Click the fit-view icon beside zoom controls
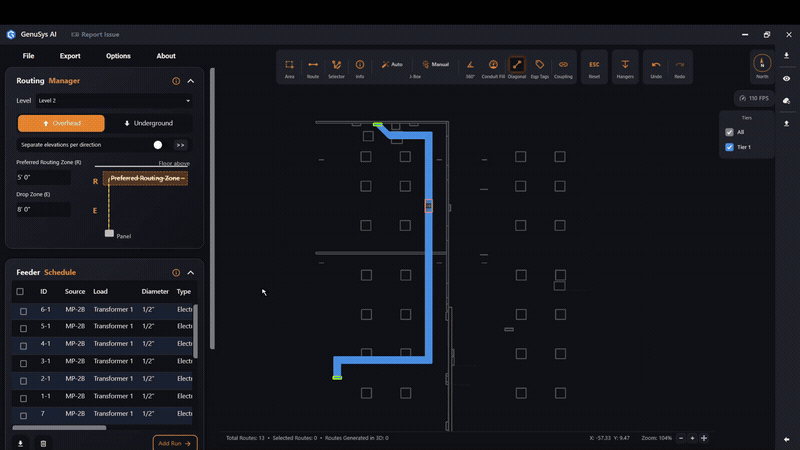The image size is (800, 450). [x=704, y=438]
